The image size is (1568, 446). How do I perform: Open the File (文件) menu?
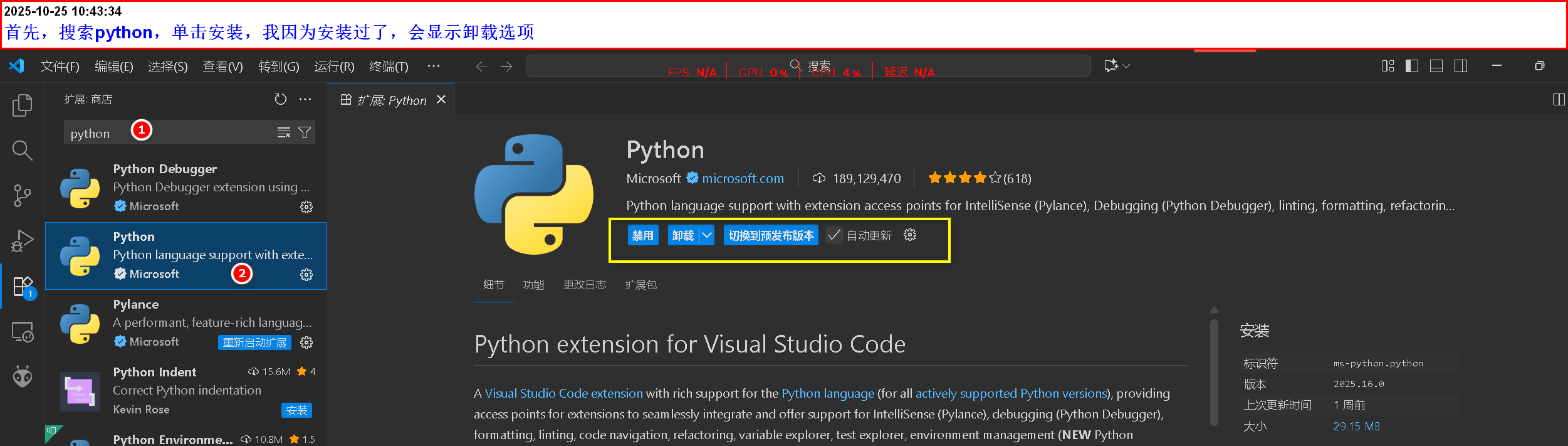[60, 66]
